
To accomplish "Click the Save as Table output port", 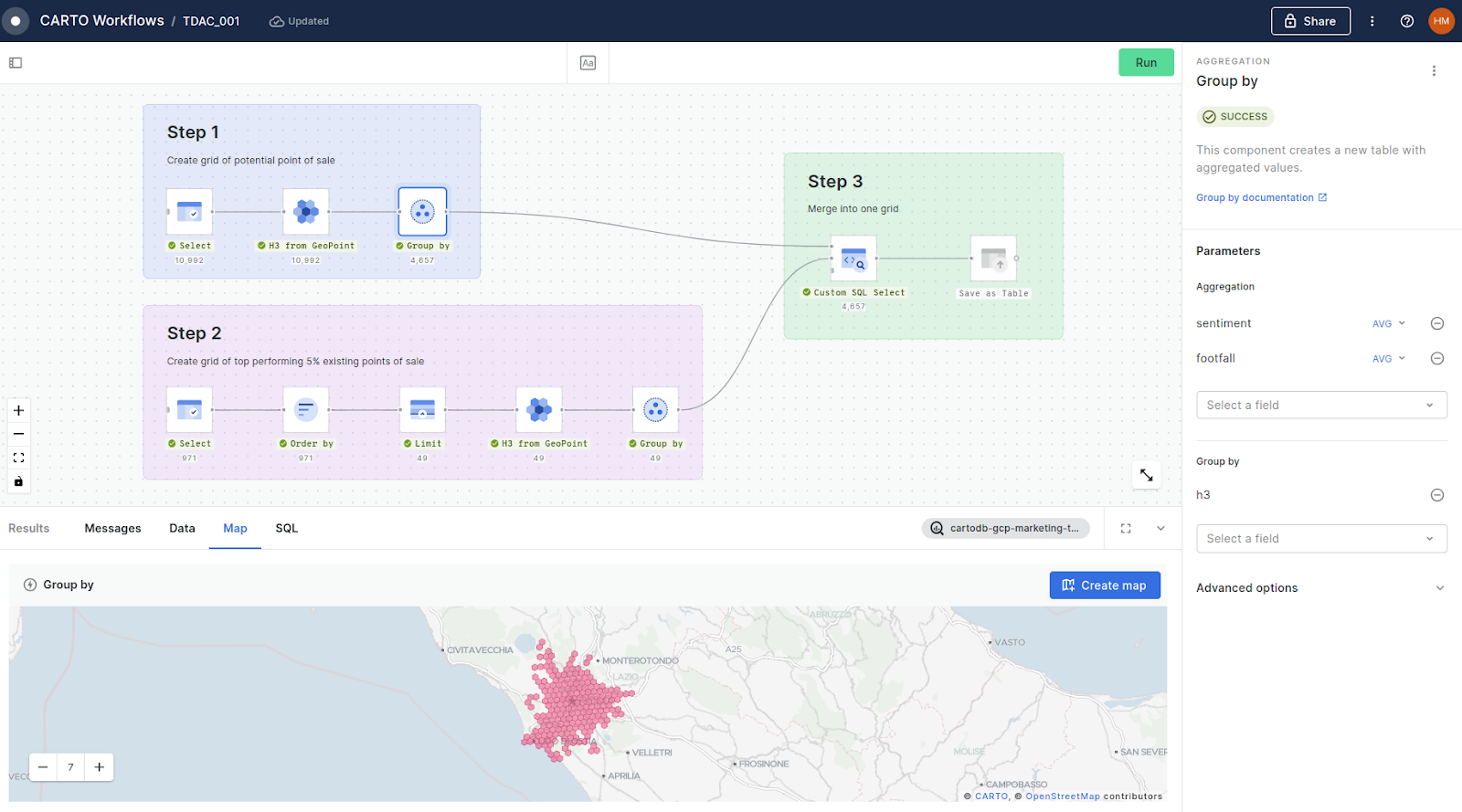I will click(1016, 258).
